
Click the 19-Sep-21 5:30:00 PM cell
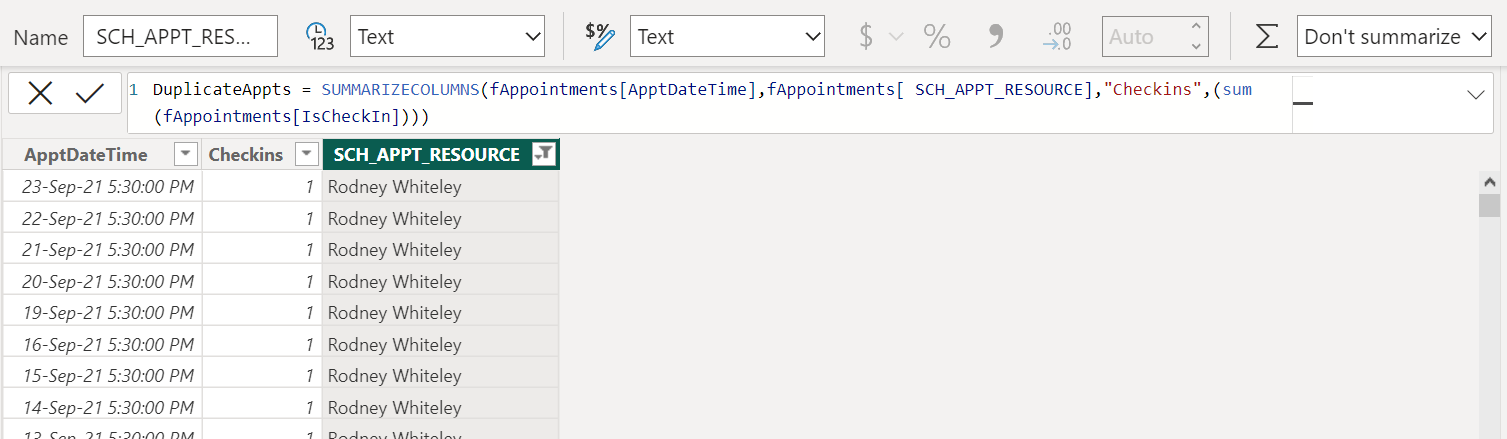point(102,313)
